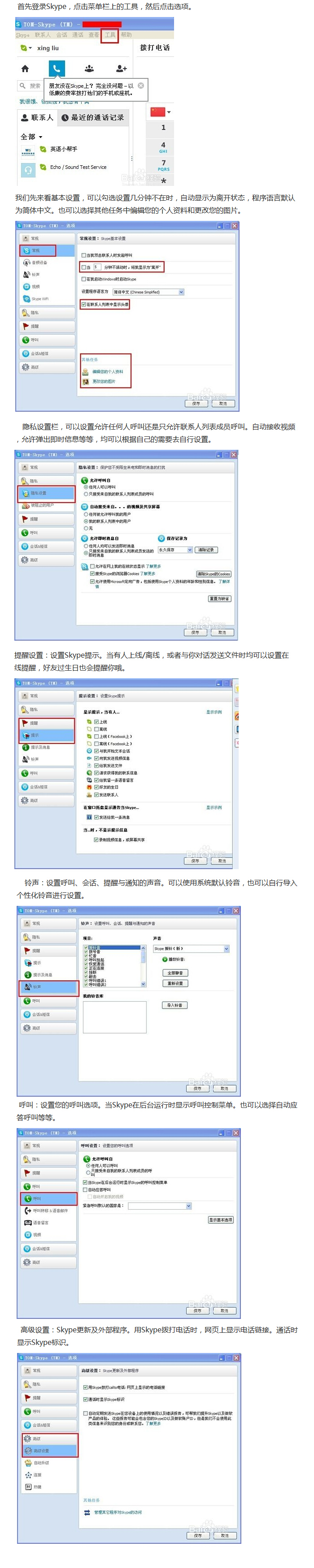Switch to the 最近的通话记录 tab
The height and width of the screenshot is (1568, 314).
point(93,117)
